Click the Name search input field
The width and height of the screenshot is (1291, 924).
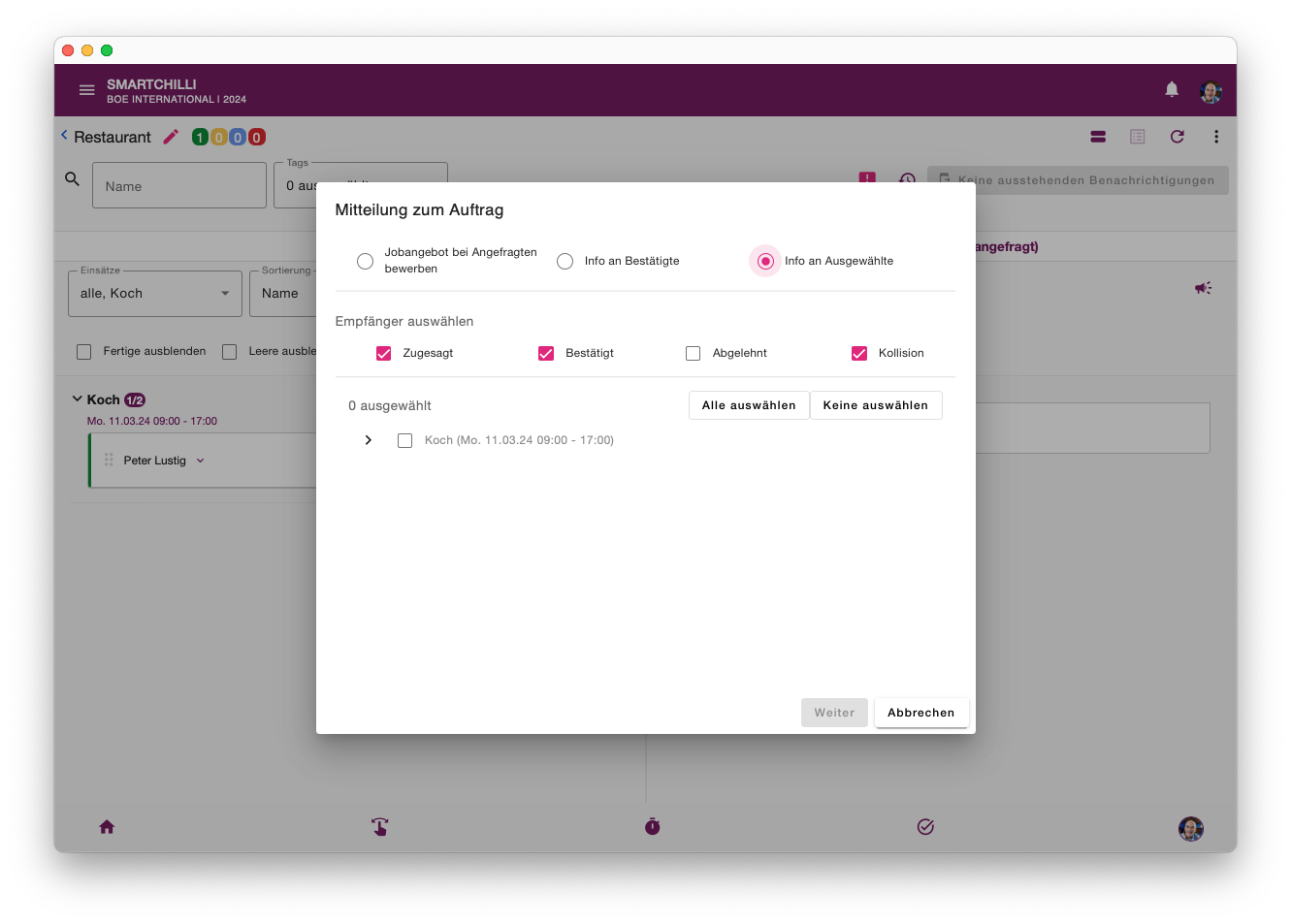pos(179,185)
